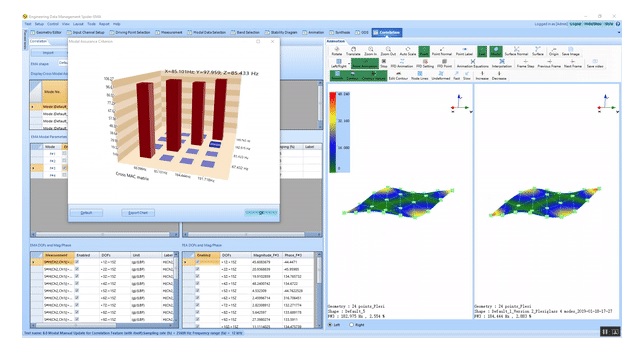The image size is (639, 360).
Task: Activate the Translate hand tool
Action: click(x=353, y=51)
